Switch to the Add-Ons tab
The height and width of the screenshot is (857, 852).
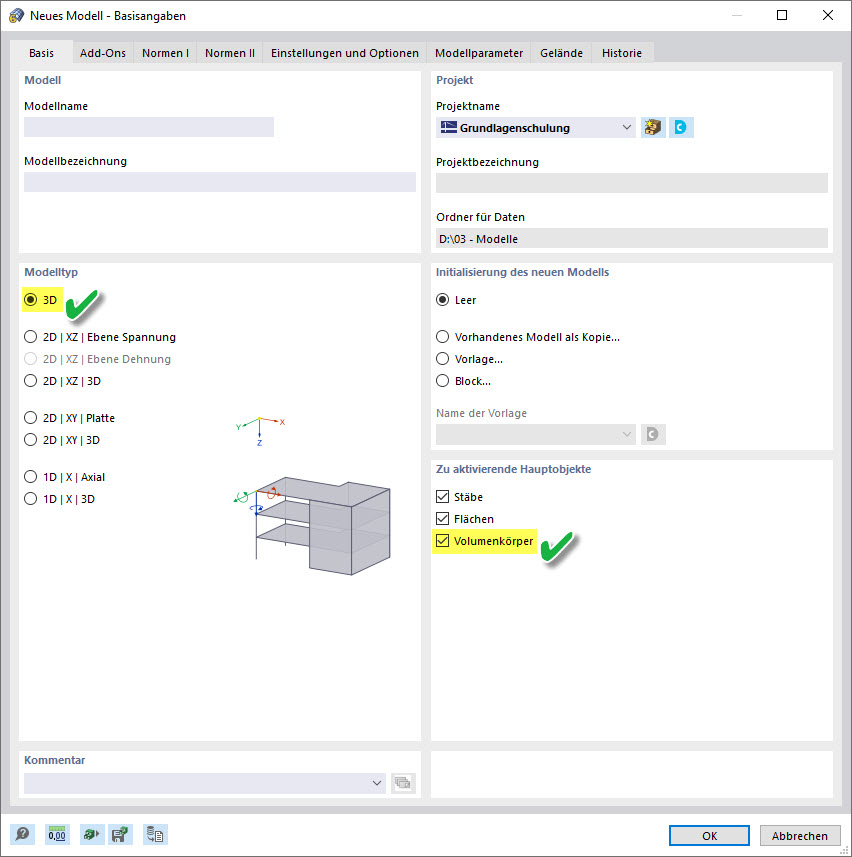[103, 53]
